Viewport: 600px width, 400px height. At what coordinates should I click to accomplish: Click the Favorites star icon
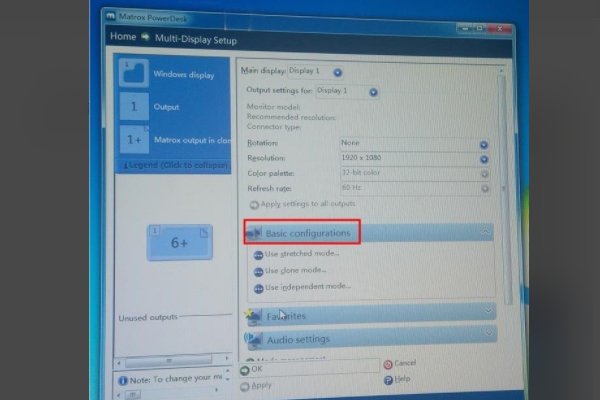point(255,316)
